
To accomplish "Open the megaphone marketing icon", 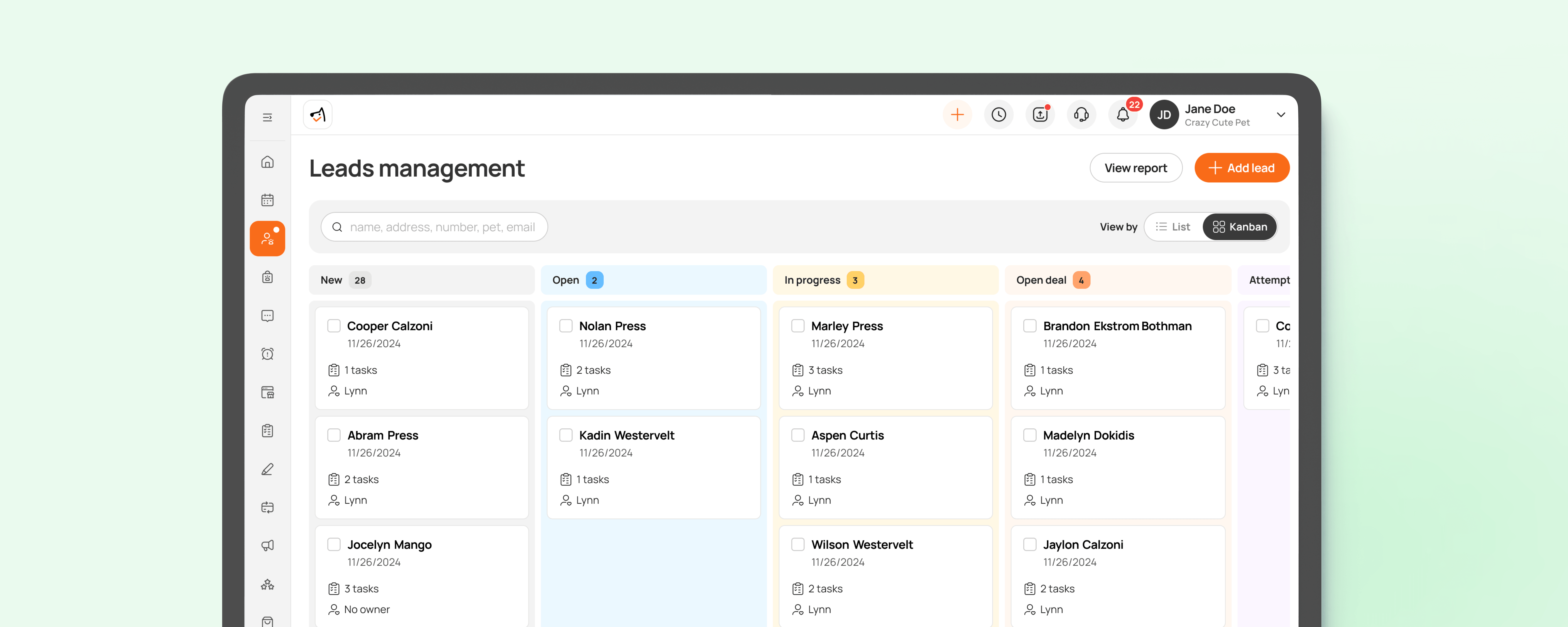I will click(268, 545).
